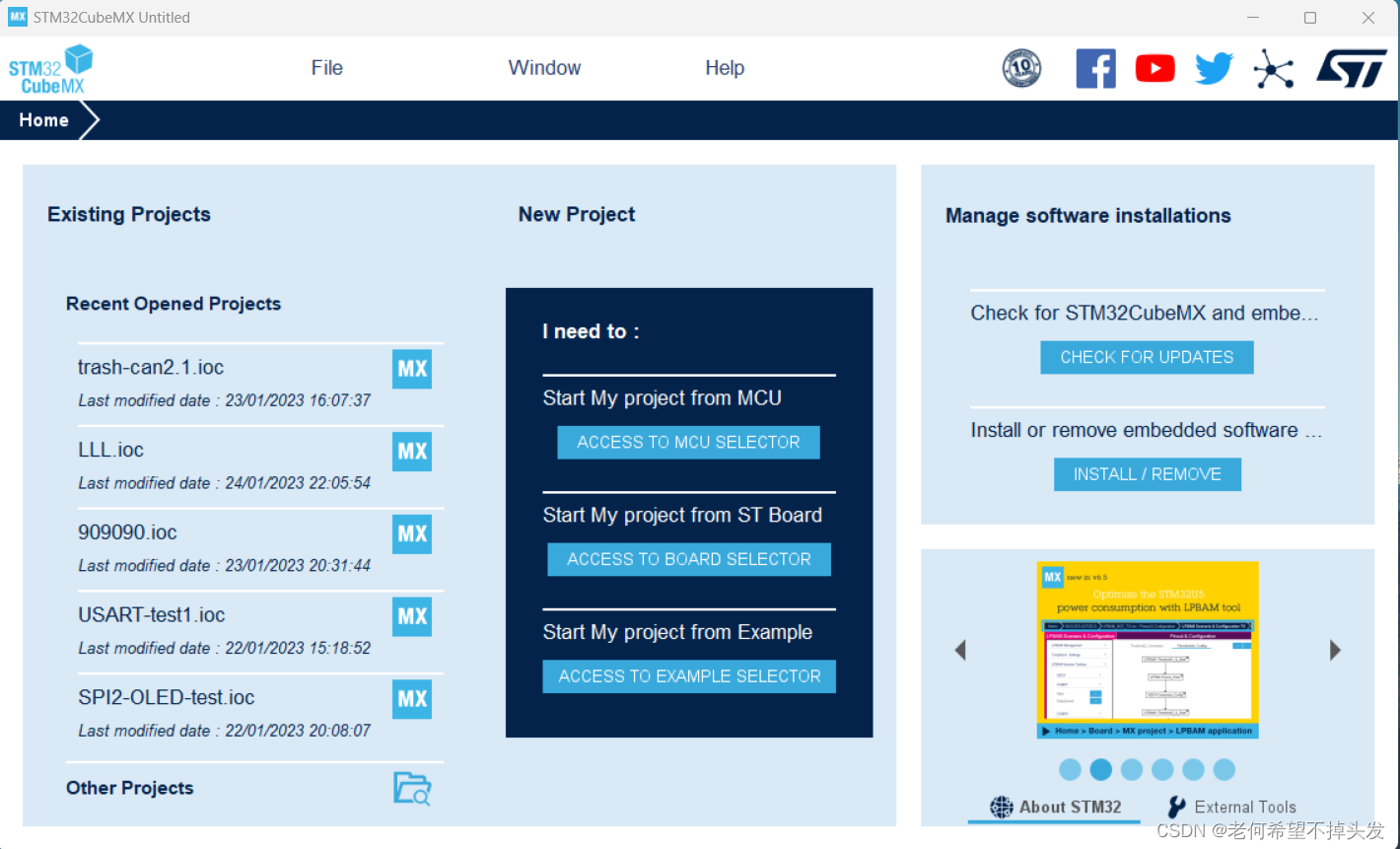Show next banner with right arrow
Viewport: 1400px width, 849px height.
[1335, 650]
